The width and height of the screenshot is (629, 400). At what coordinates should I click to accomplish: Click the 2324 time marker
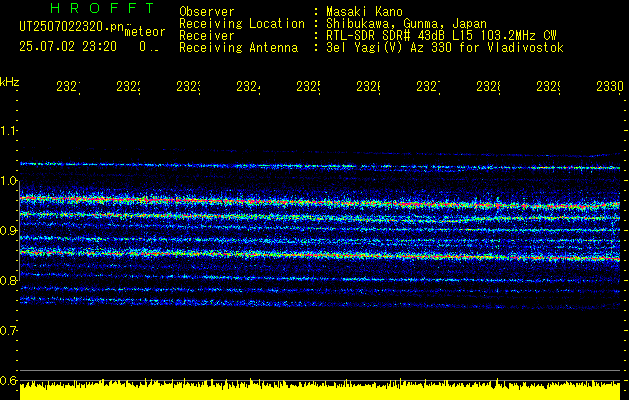[x=248, y=87]
